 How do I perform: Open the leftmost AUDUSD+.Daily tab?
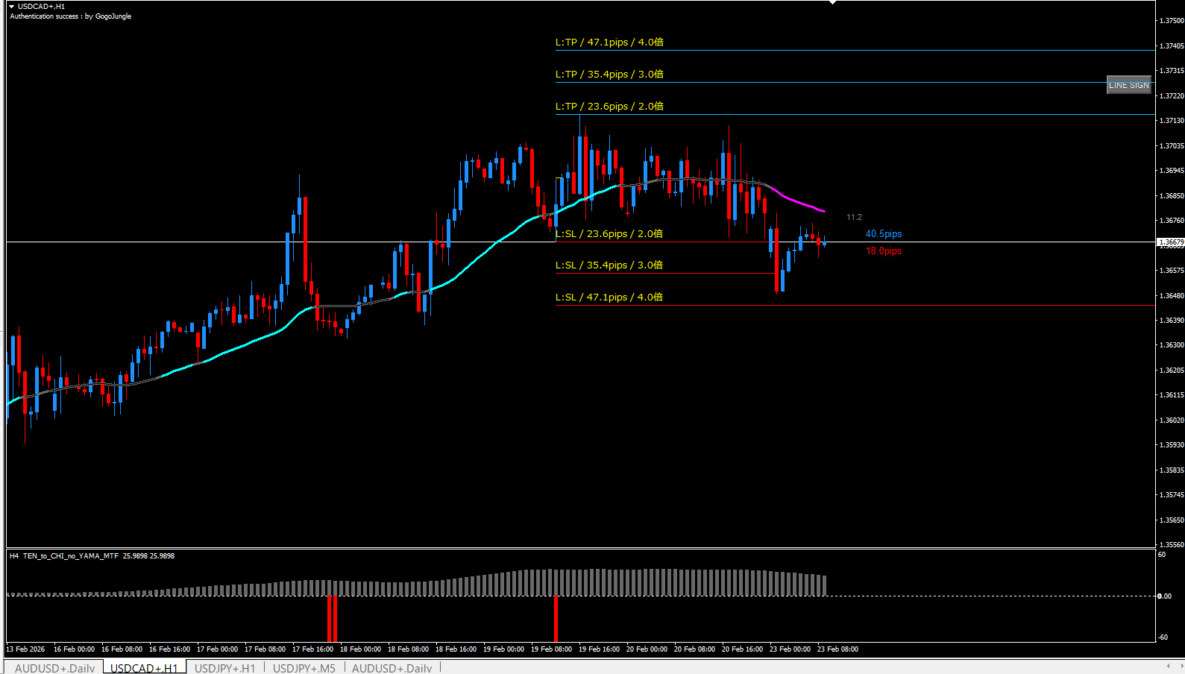tap(54, 667)
